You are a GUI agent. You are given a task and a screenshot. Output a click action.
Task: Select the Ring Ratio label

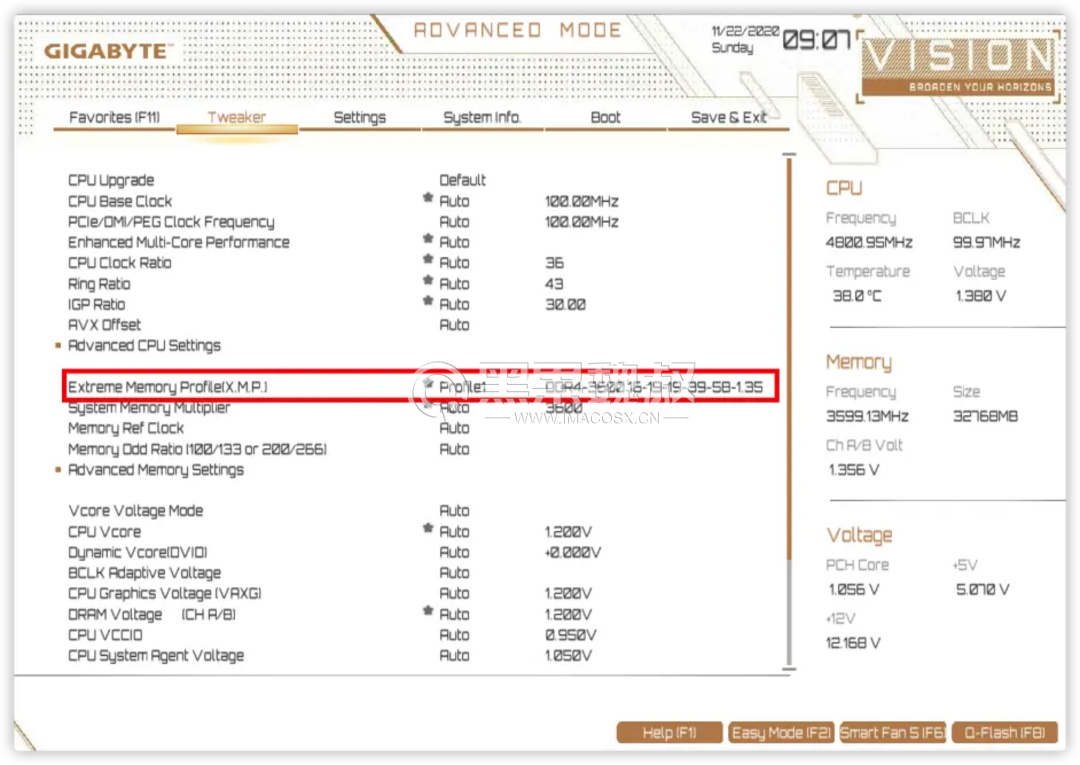click(x=99, y=284)
